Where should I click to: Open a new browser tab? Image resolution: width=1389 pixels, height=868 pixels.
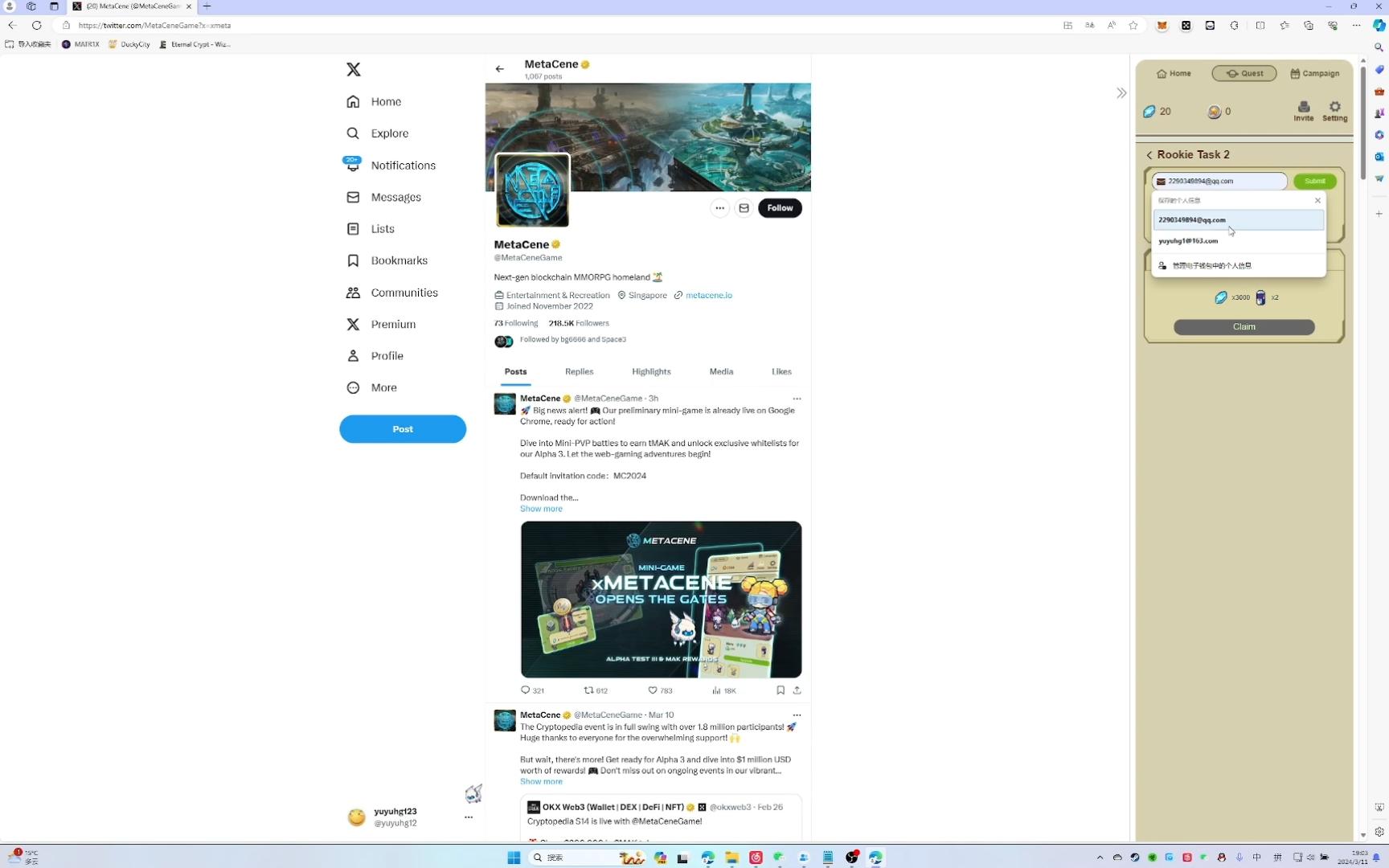coord(207,6)
